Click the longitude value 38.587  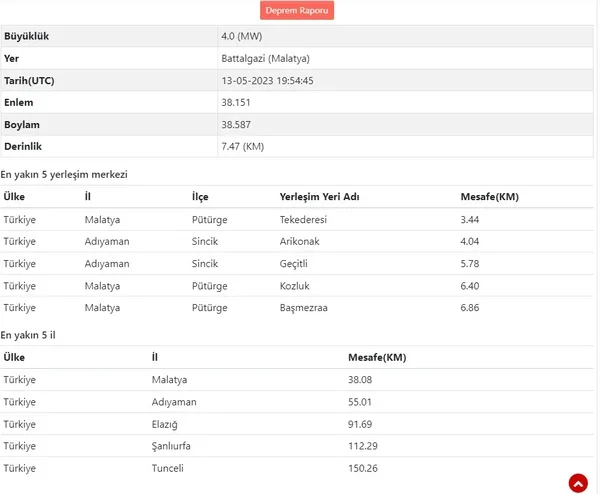click(x=236, y=125)
